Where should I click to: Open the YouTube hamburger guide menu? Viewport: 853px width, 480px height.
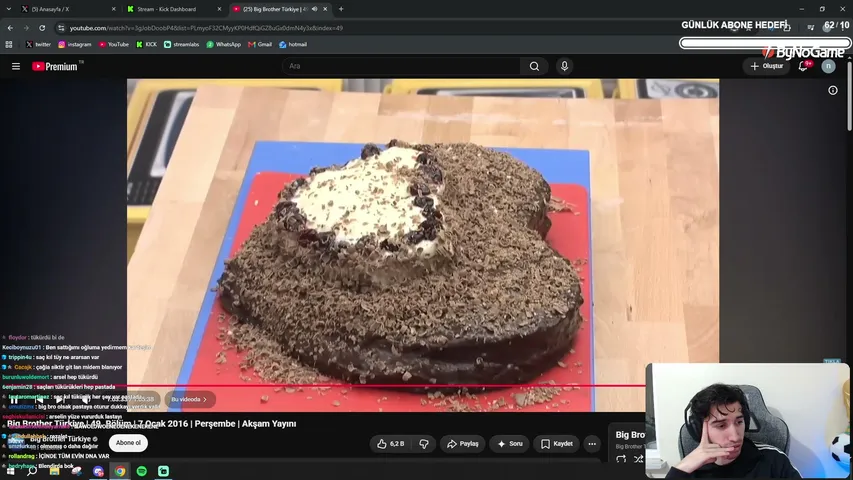16,66
